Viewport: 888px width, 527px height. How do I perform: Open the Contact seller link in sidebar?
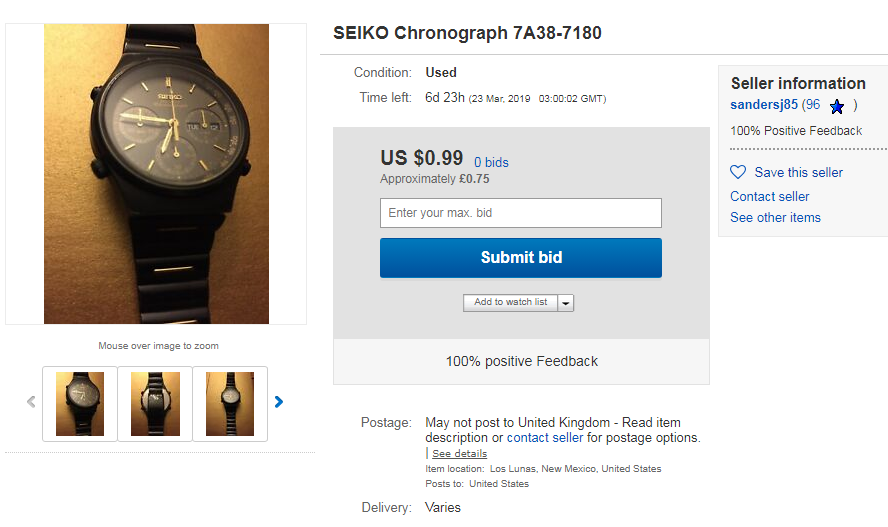770,196
